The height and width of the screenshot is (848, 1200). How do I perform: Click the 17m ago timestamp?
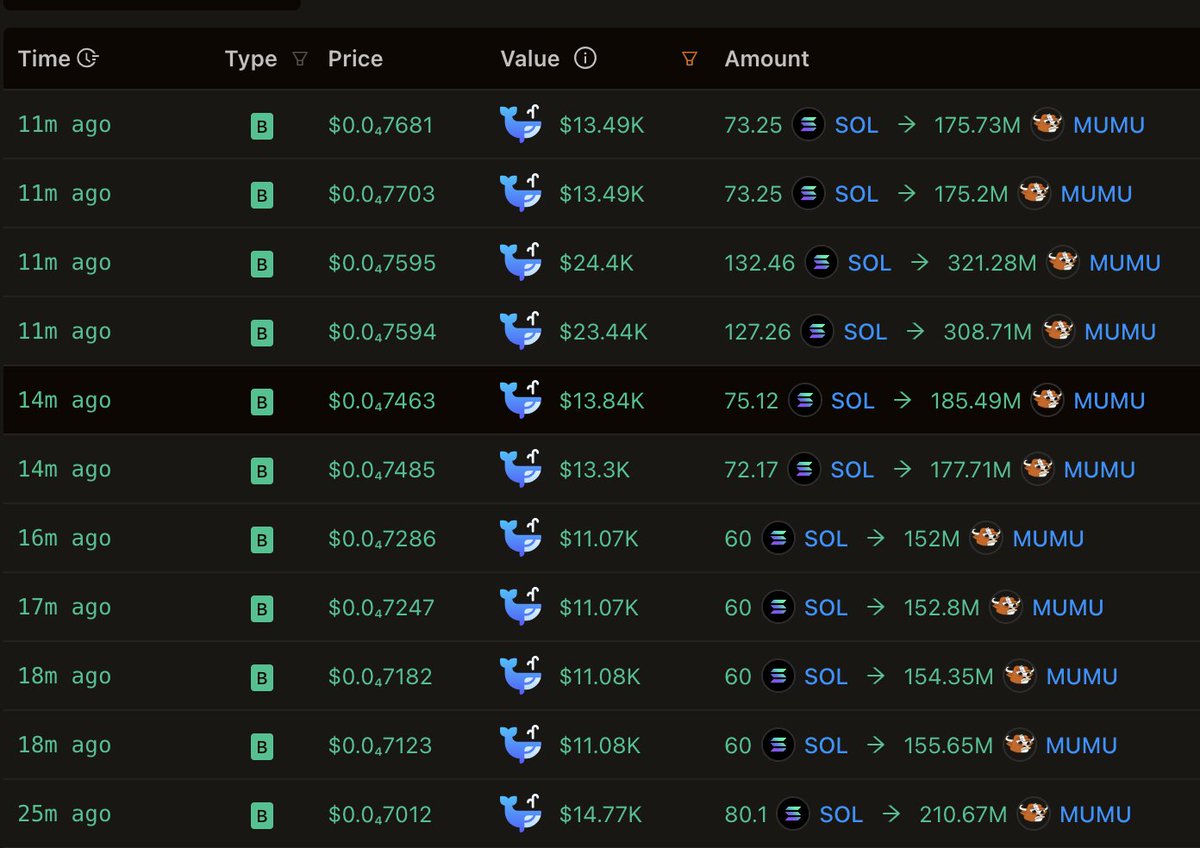tap(64, 608)
